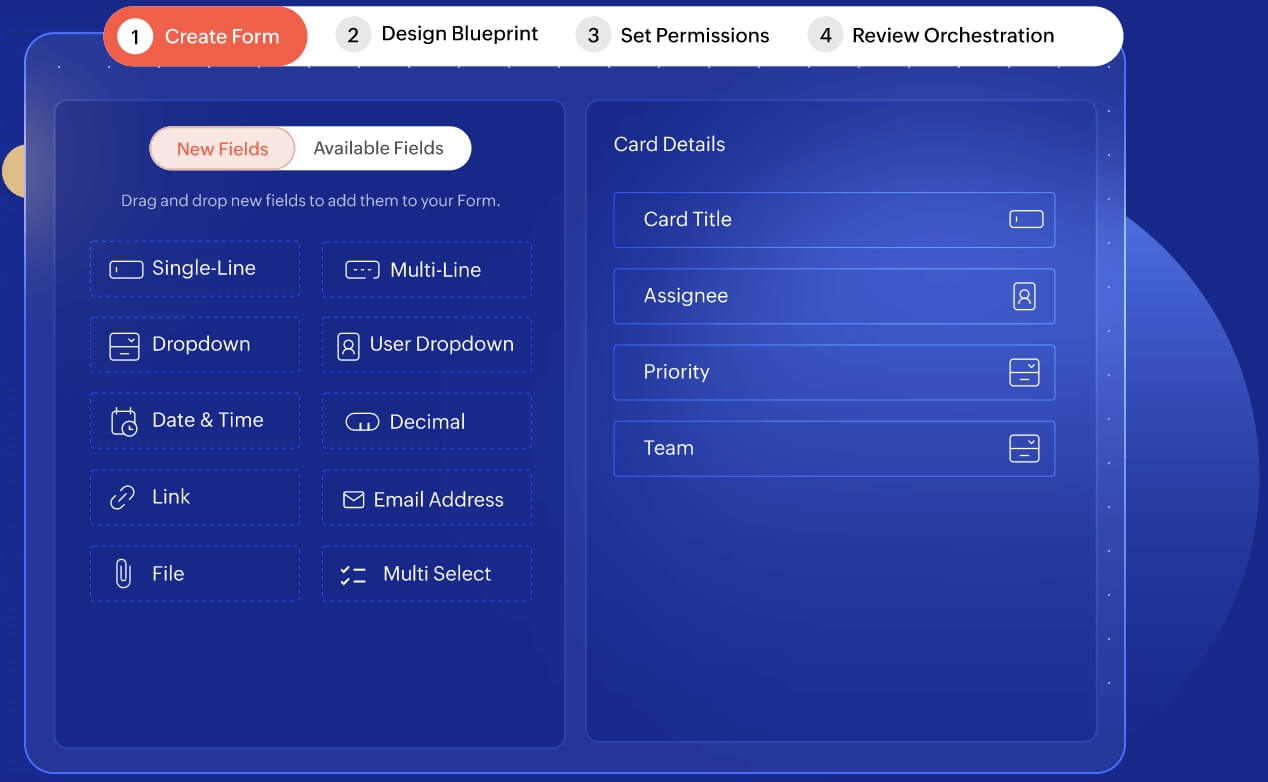The height and width of the screenshot is (782, 1268).
Task: Open the Priority form field
Action: [x=834, y=372]
